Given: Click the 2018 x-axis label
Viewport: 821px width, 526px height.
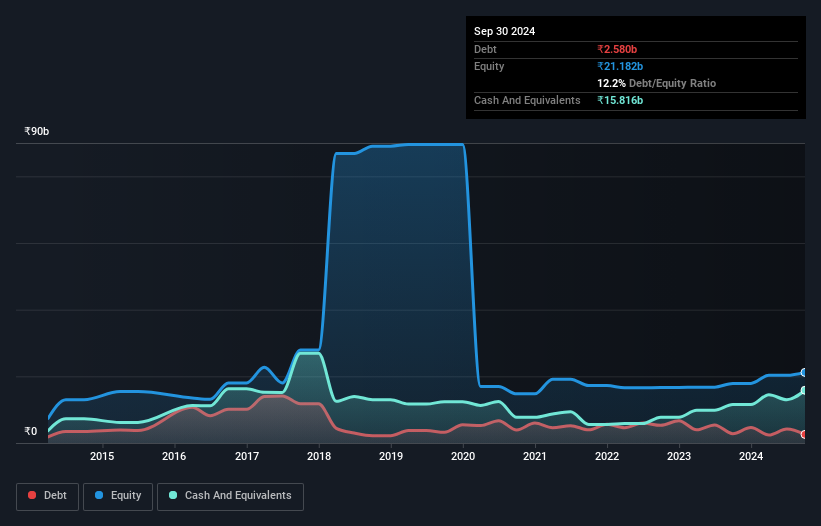Looking at the screenshot, I should coord(319,456).
